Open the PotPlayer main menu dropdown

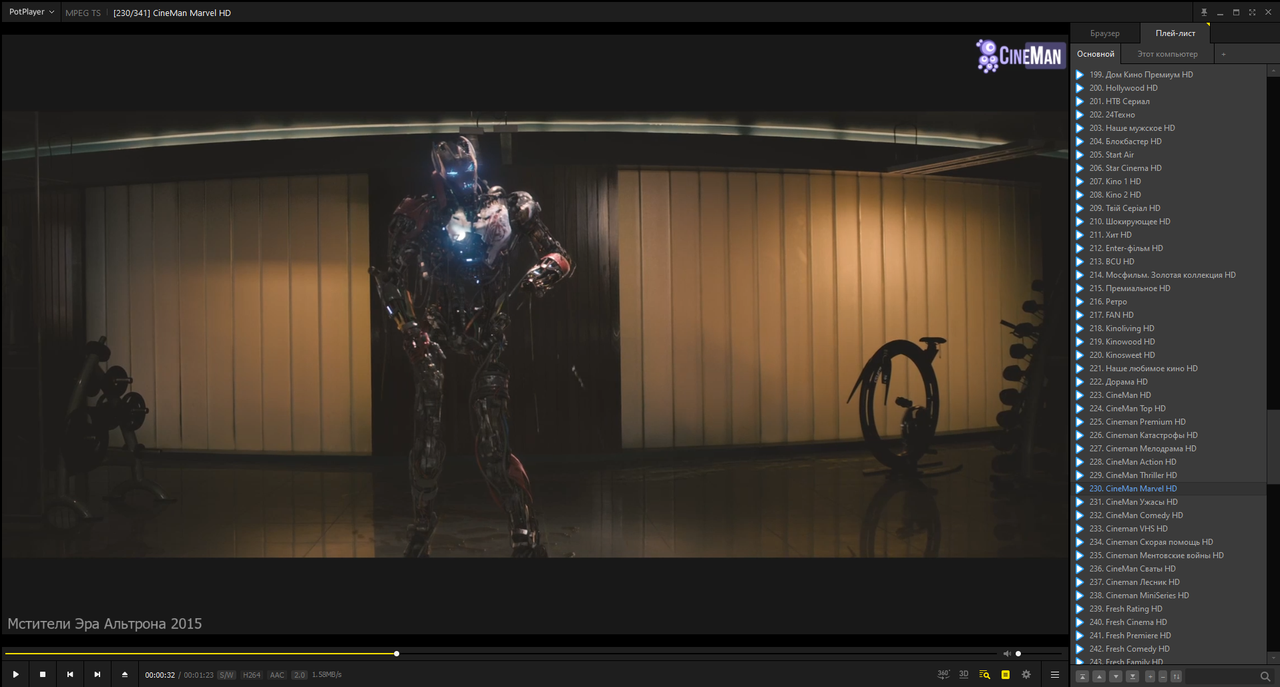click(31, 12)
